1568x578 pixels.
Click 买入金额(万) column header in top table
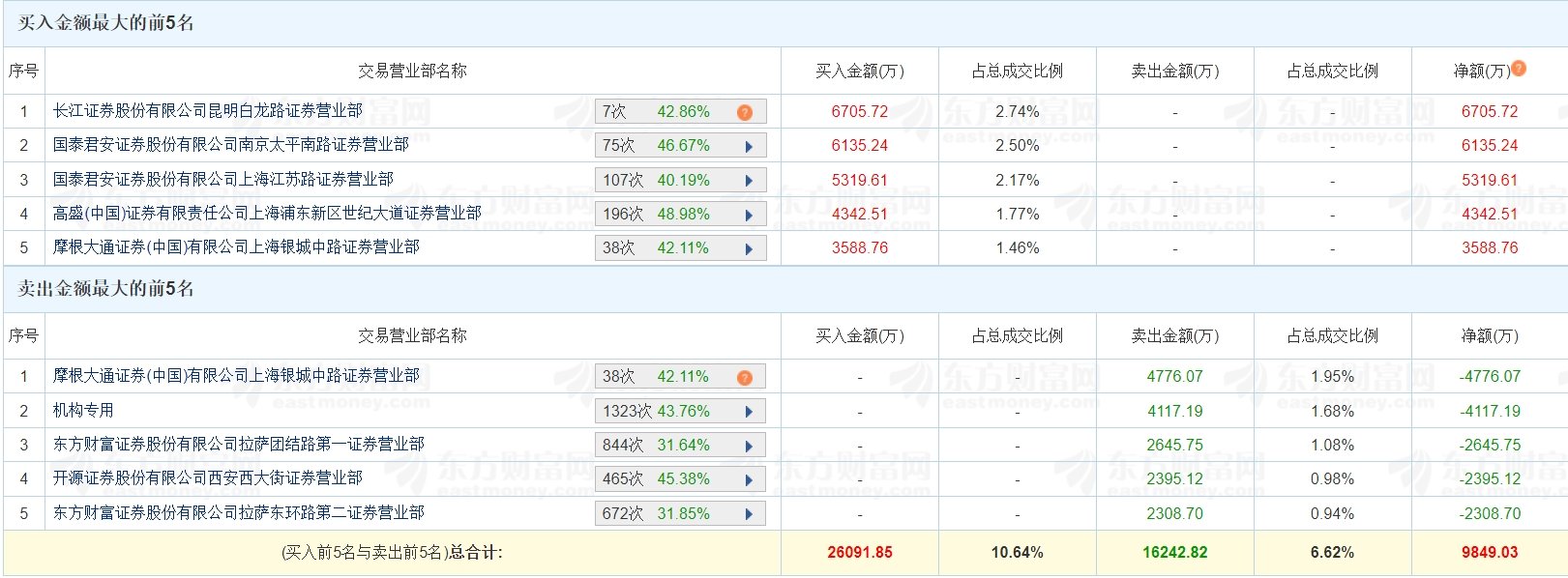860,71
